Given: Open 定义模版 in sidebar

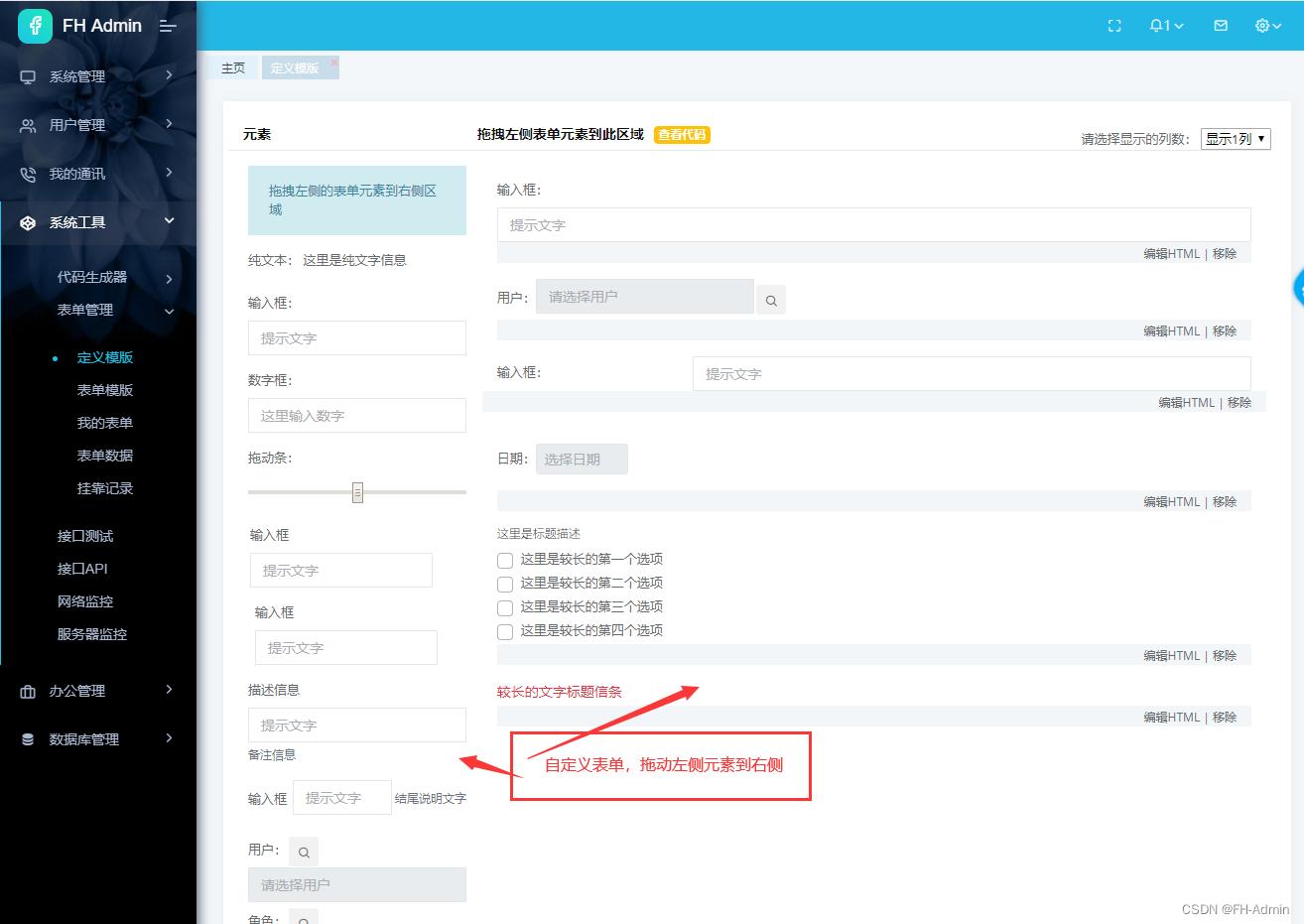Looking at the screenshot, I should pyautogui.click(x=105, y=357).
